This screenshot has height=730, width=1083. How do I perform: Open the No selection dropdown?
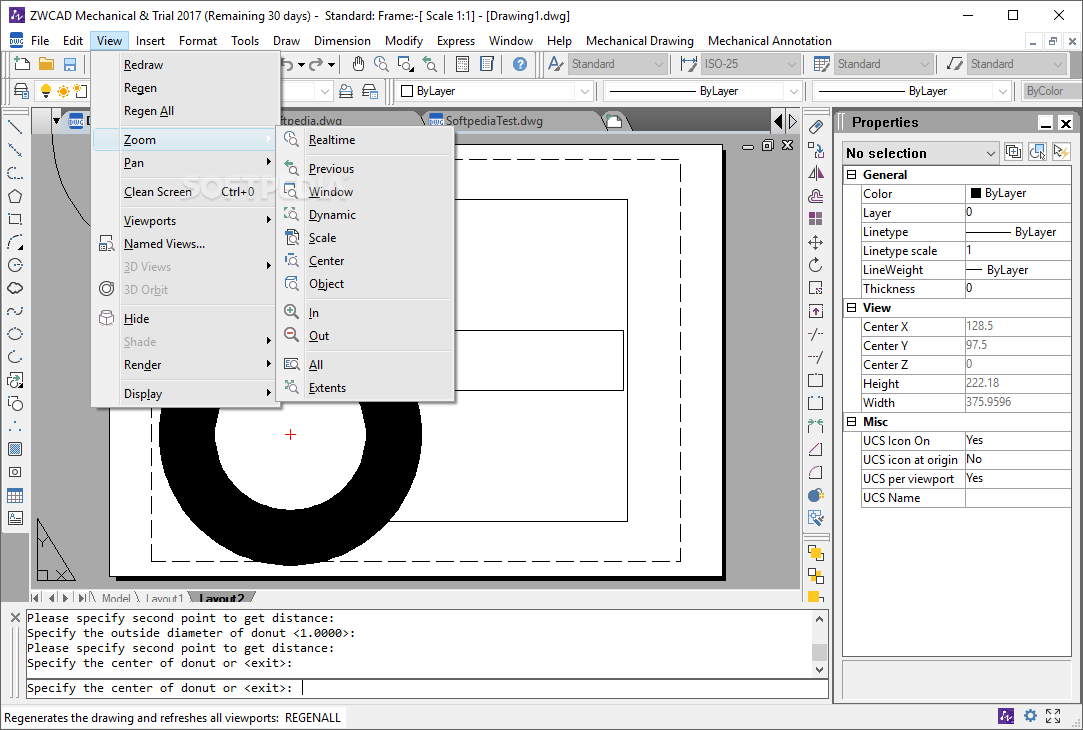click(x=921, y=153)
